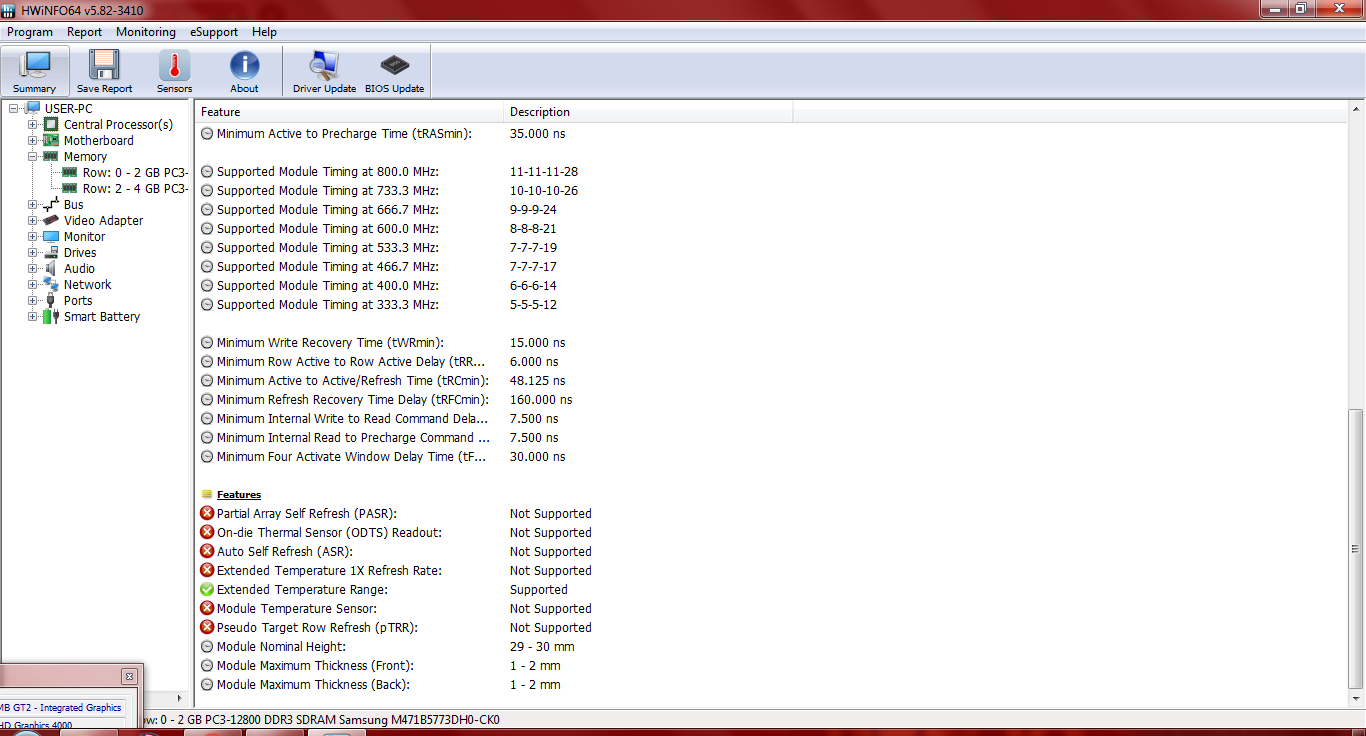Select the Video Adapter card icon
The image size is (1366, 736).
(x=51, y=220)
